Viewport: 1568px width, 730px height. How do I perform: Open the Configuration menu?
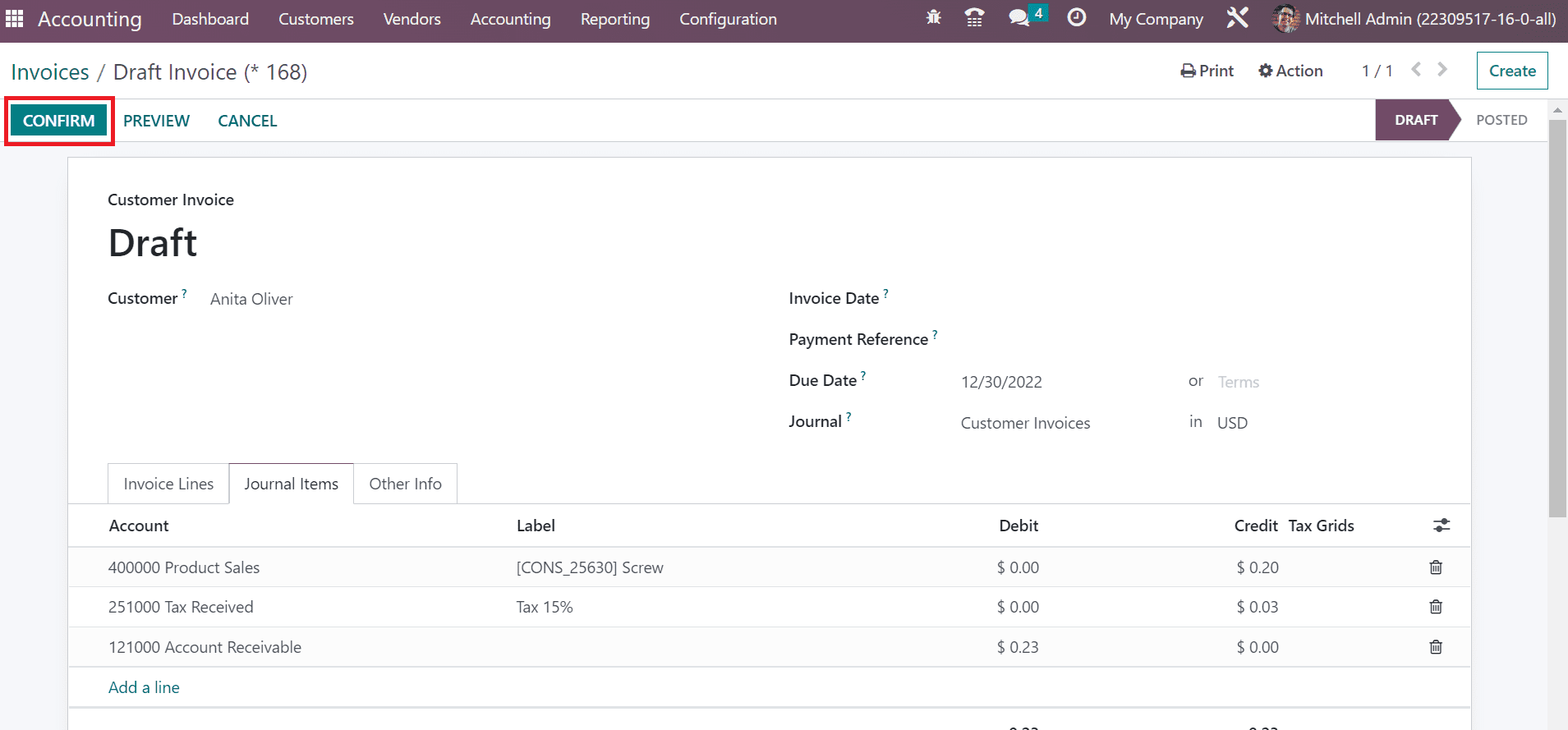[x=728, y=19]
